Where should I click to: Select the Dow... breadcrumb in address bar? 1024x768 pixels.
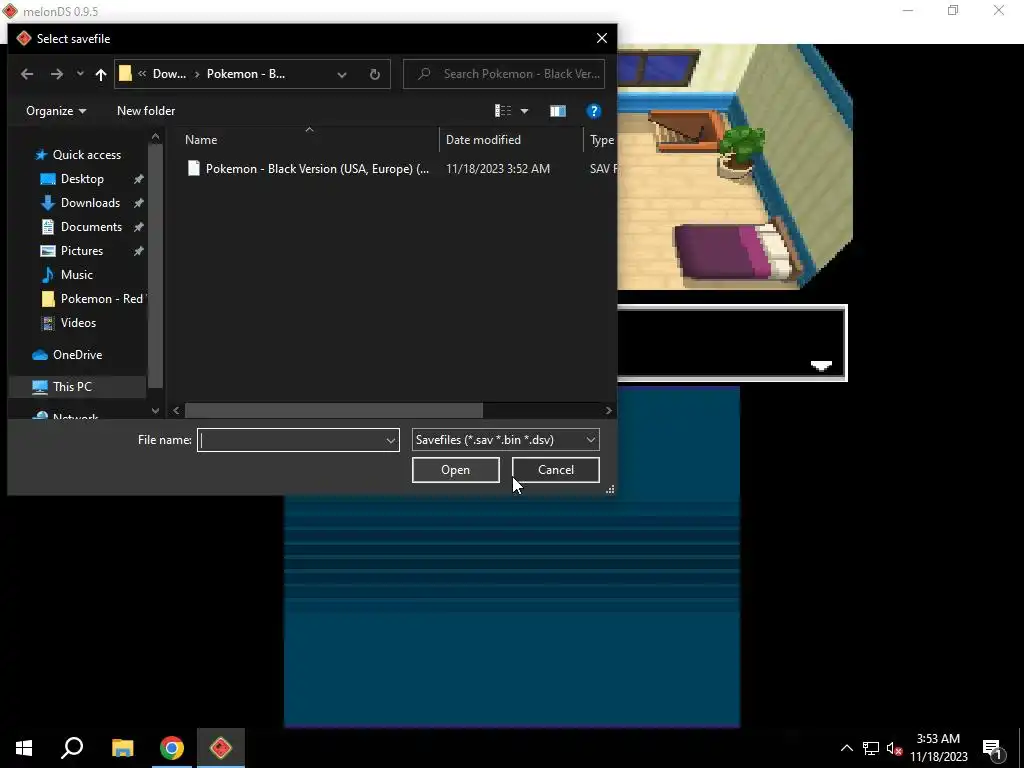(169, 74)
